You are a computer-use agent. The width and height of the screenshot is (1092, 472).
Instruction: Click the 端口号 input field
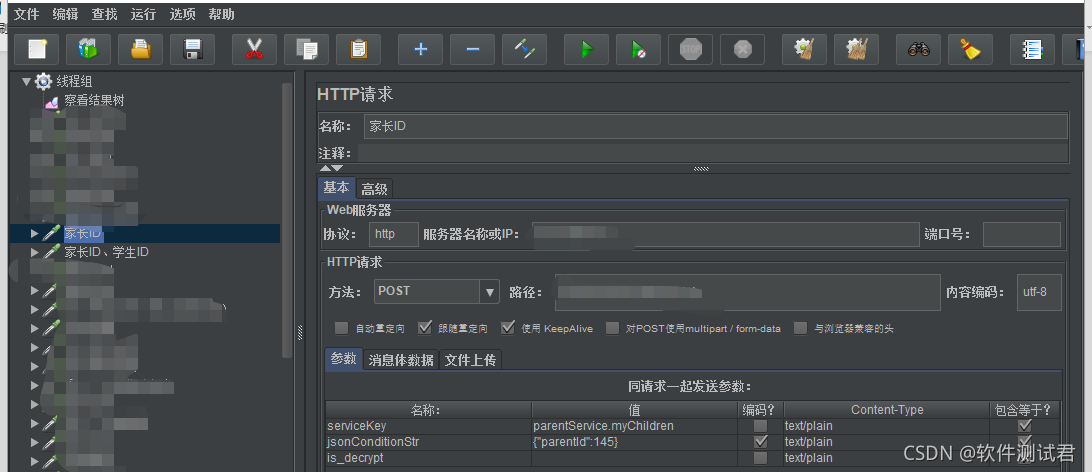click(1022, 235)
